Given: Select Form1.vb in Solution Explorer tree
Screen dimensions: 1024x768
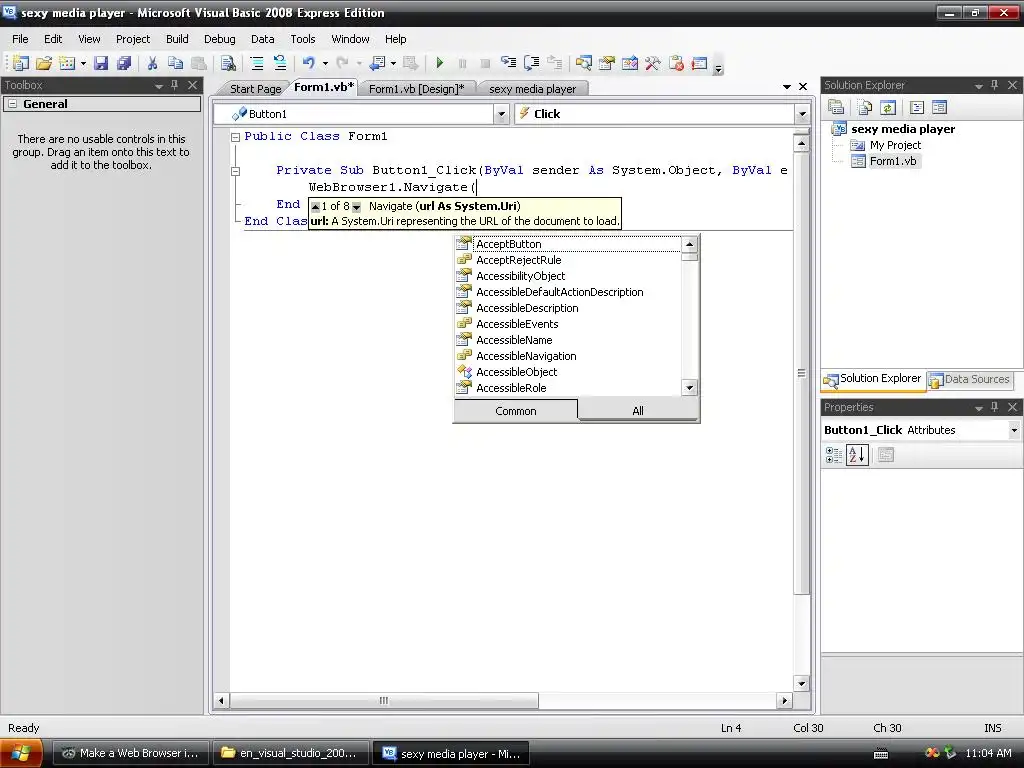Looking at the screenshot, I should (x=884, y=161).
